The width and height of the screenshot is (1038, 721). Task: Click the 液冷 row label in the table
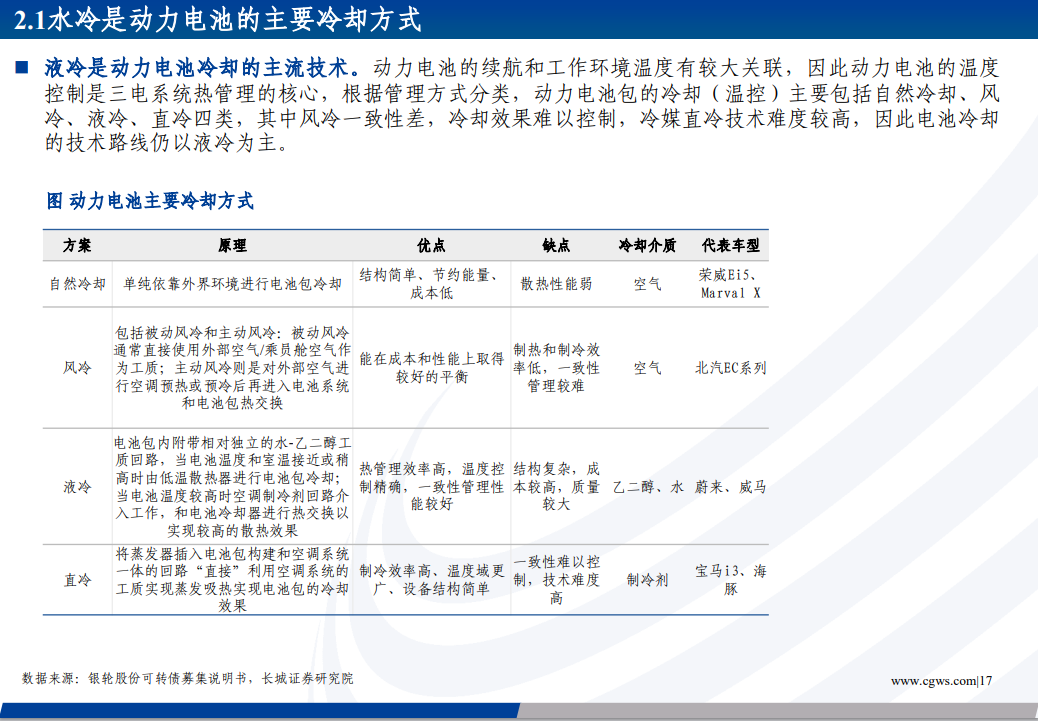click(x=77, y=487)
